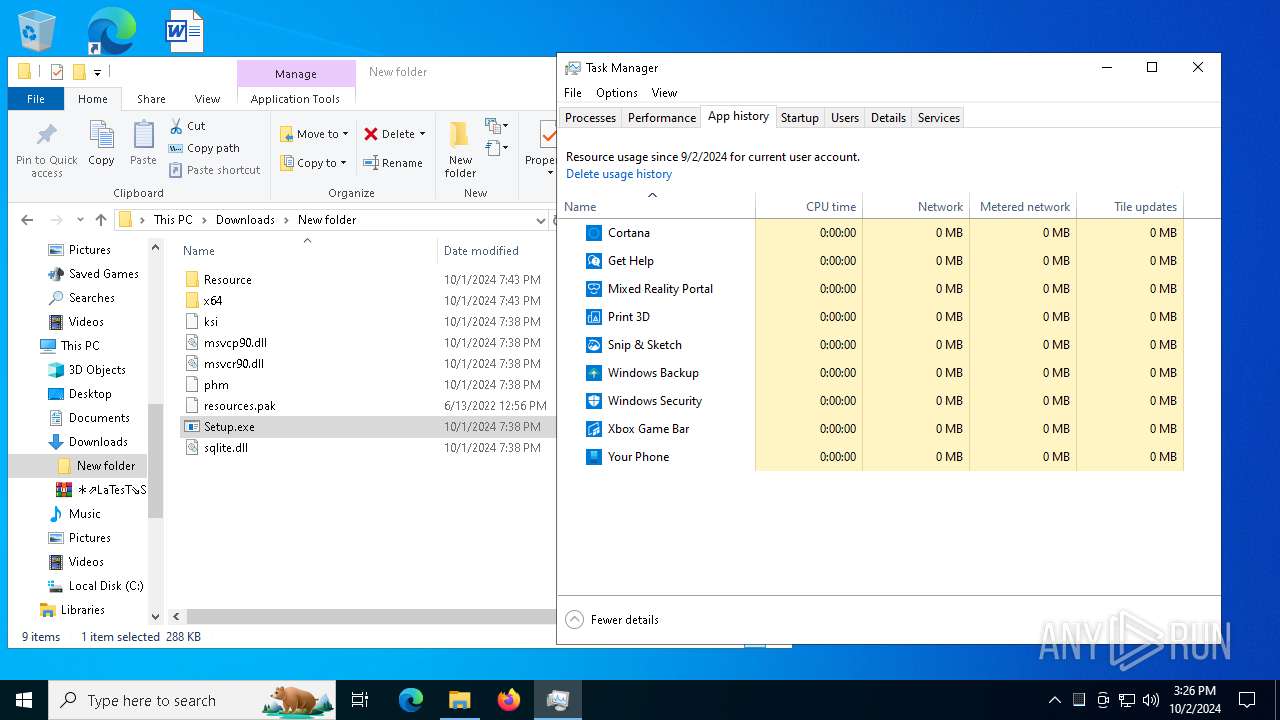Image resolution: width=1280 pixels, height=720 pixels.
Task: Open Firefox from the taskbar
Action: pos(509,700)
